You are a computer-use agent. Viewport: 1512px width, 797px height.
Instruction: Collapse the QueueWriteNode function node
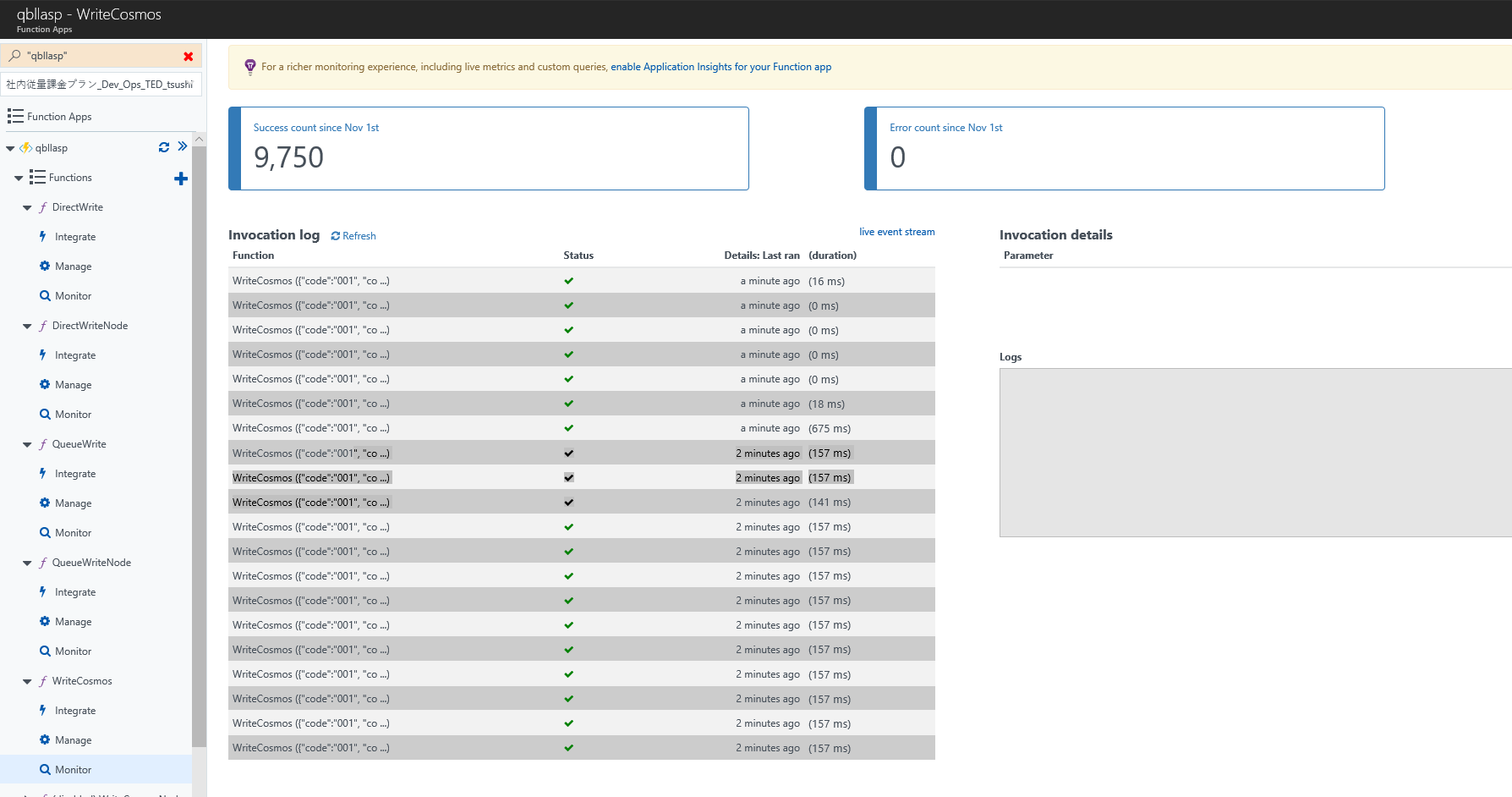(x=27, y=563)
